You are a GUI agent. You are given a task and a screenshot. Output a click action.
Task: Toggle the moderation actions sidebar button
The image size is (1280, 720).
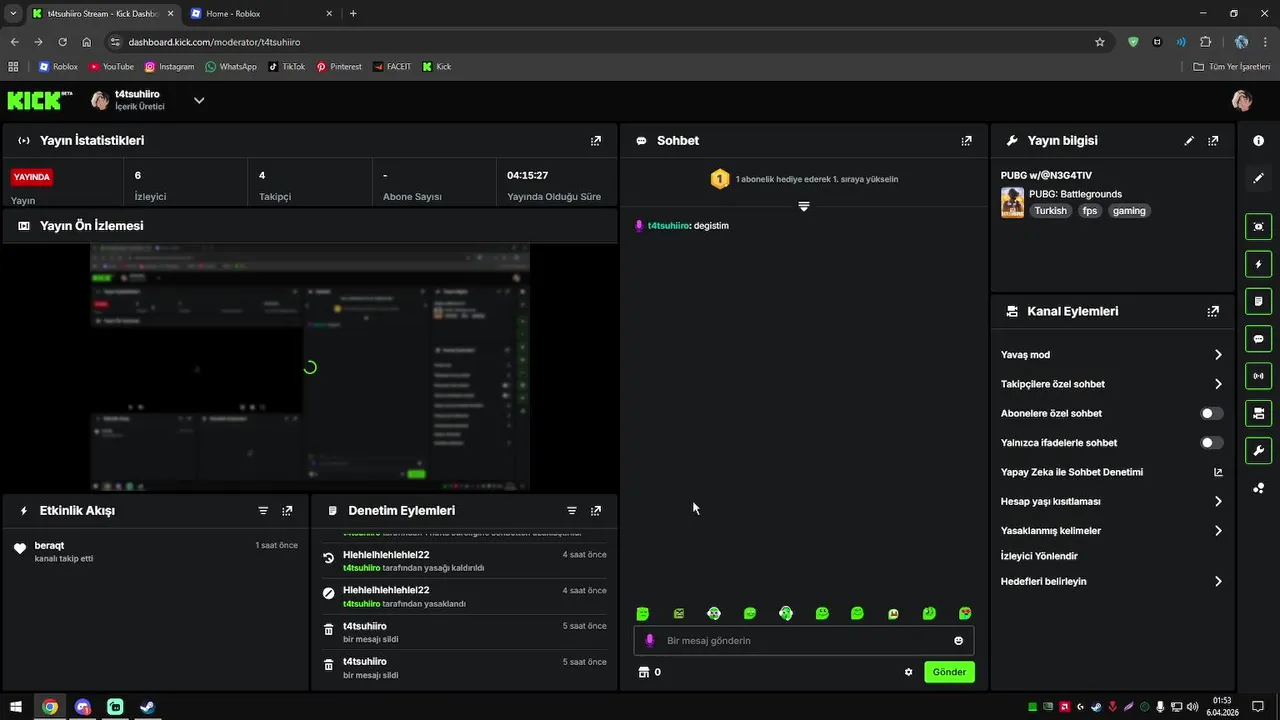click(x=1258, y=301)
